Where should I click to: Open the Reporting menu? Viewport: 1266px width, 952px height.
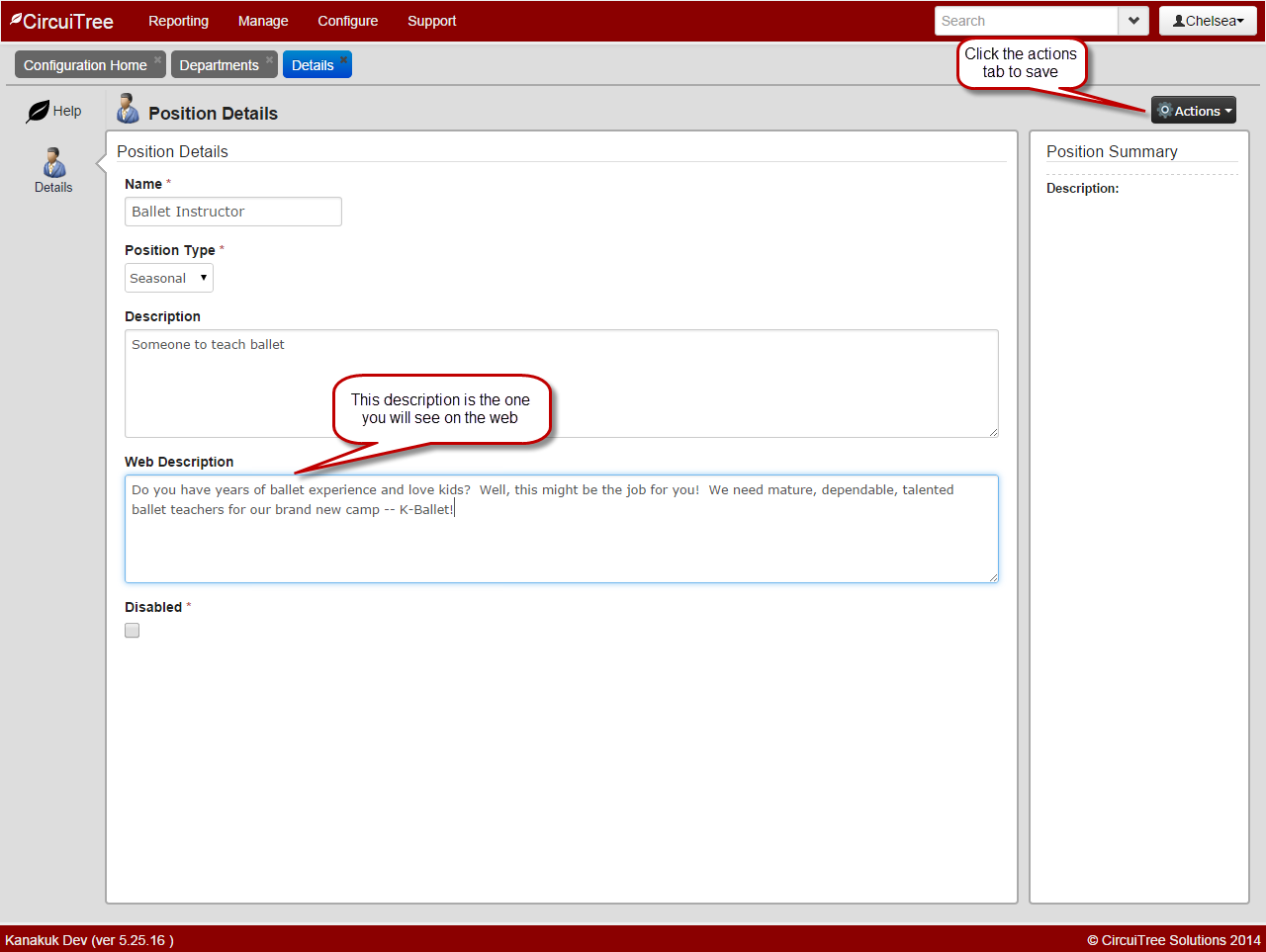pyautogui.click(x=178, y=21)
